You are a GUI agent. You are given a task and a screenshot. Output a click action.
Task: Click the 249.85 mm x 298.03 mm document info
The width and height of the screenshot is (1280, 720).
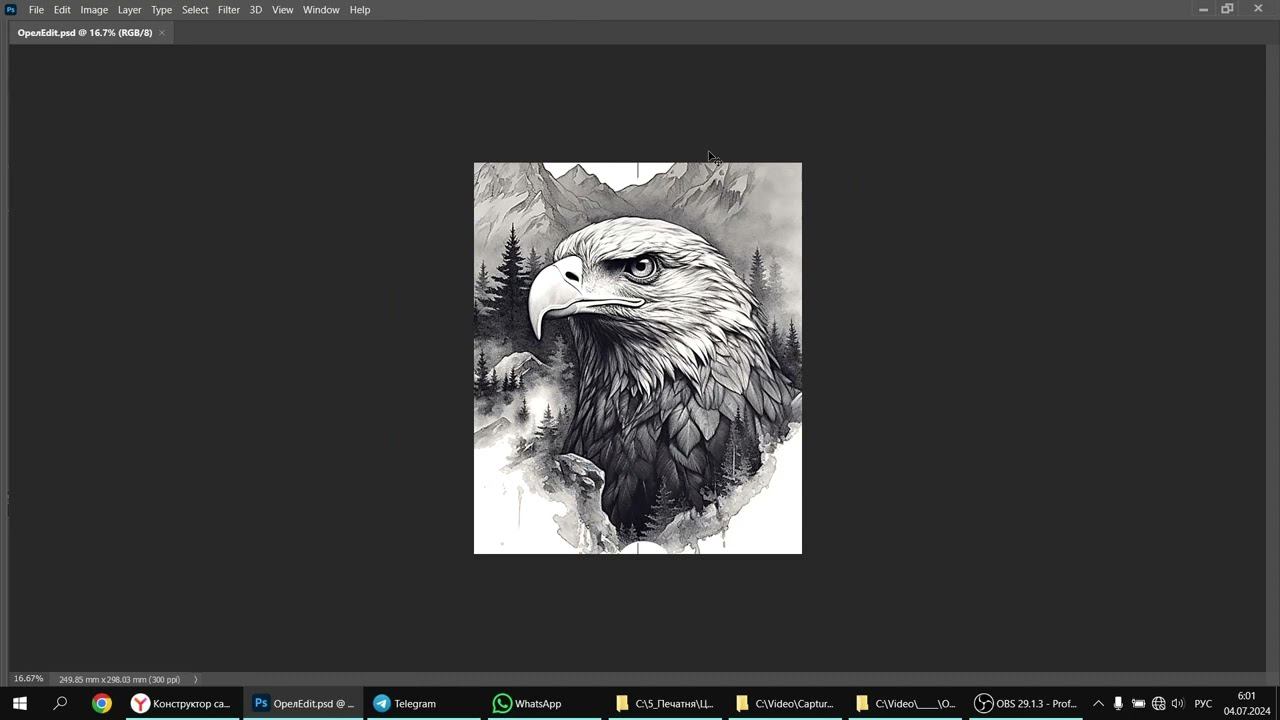[119, 680]
